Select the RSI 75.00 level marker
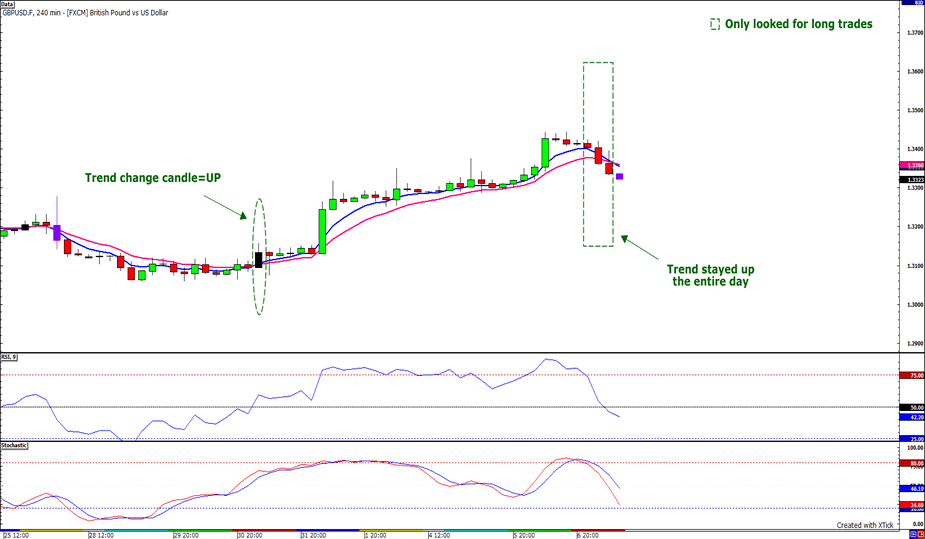Viewport: 925px width, 539px height. [x=912, y=375]
